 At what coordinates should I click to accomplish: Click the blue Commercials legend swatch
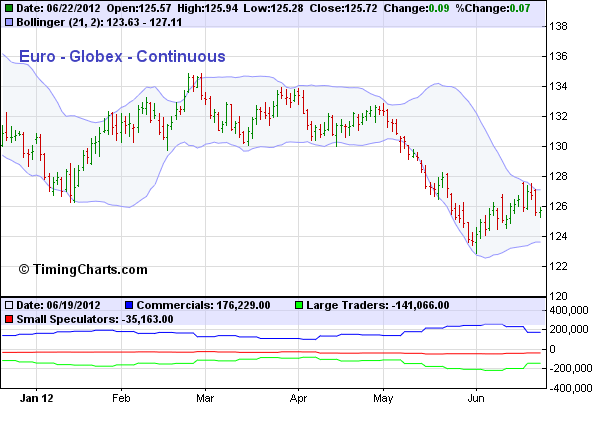tap(129, 305)
